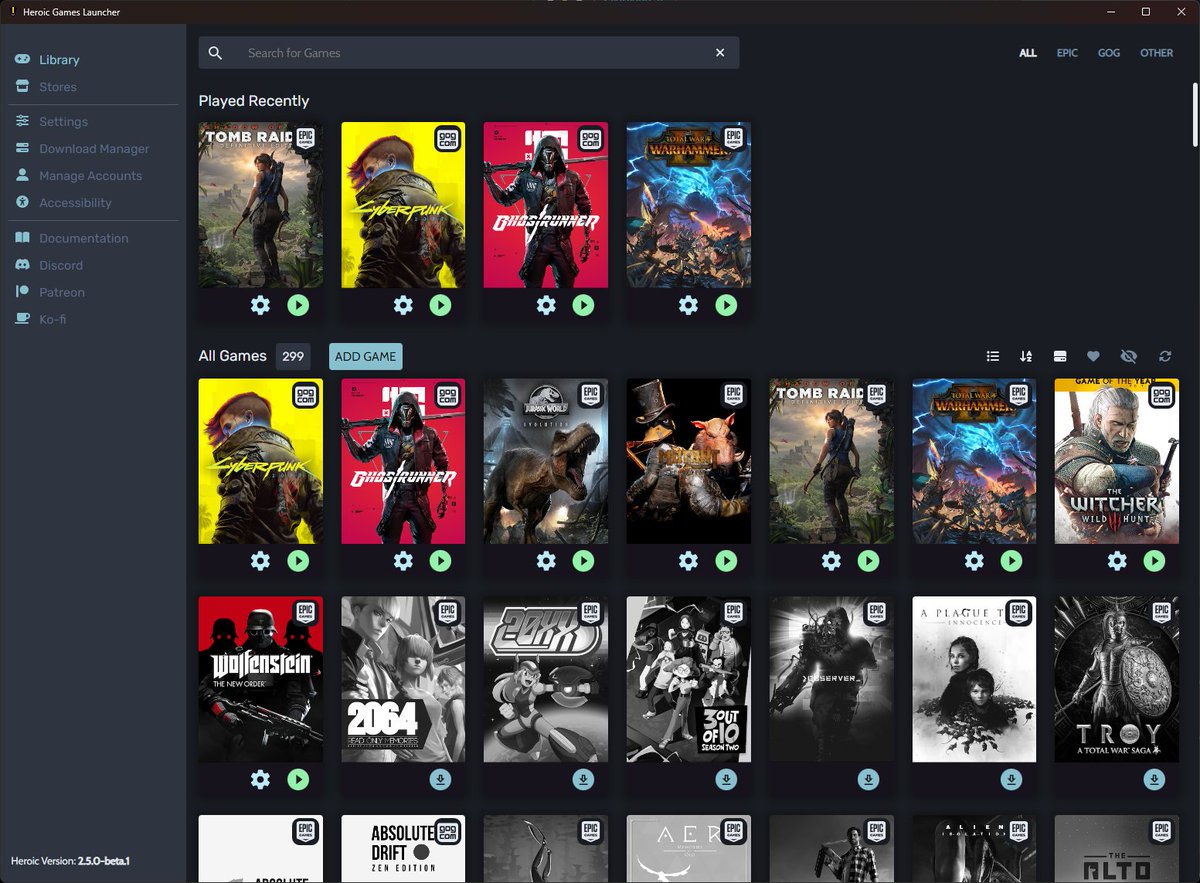Open Ko-fi link in sidebar
The image size is (1200, 883).
pyautogui.click(x=41, y=319)
